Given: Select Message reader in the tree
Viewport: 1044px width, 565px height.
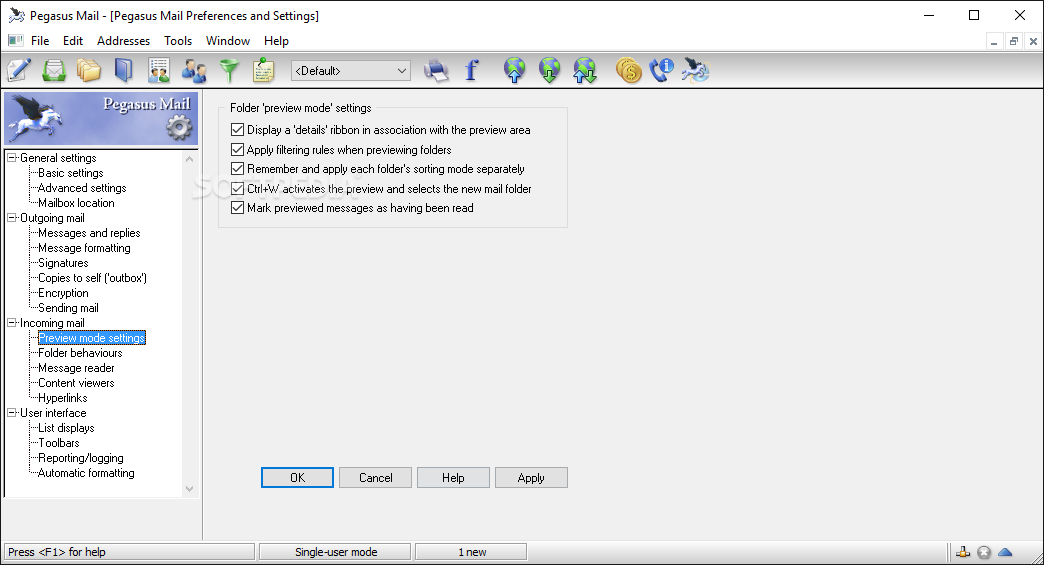Looking at the screenshot, I should pos(76,368).
